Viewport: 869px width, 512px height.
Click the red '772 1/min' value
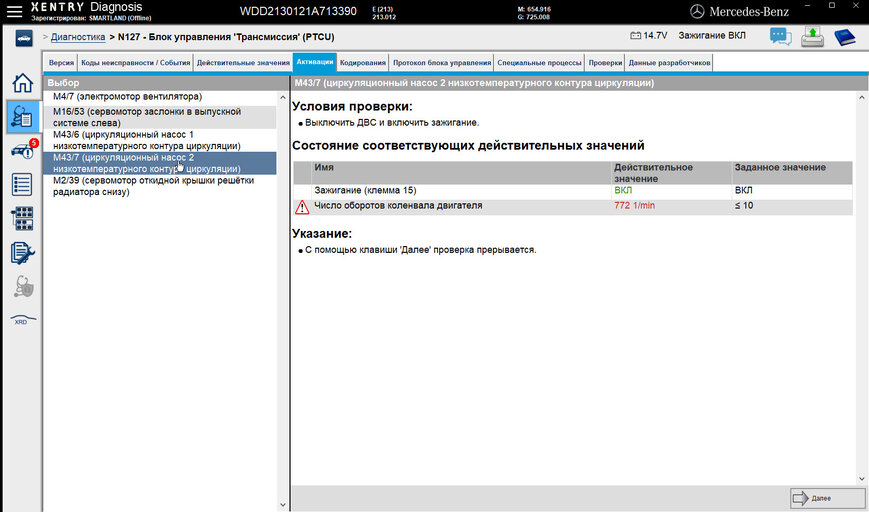(x=634, y=205)
